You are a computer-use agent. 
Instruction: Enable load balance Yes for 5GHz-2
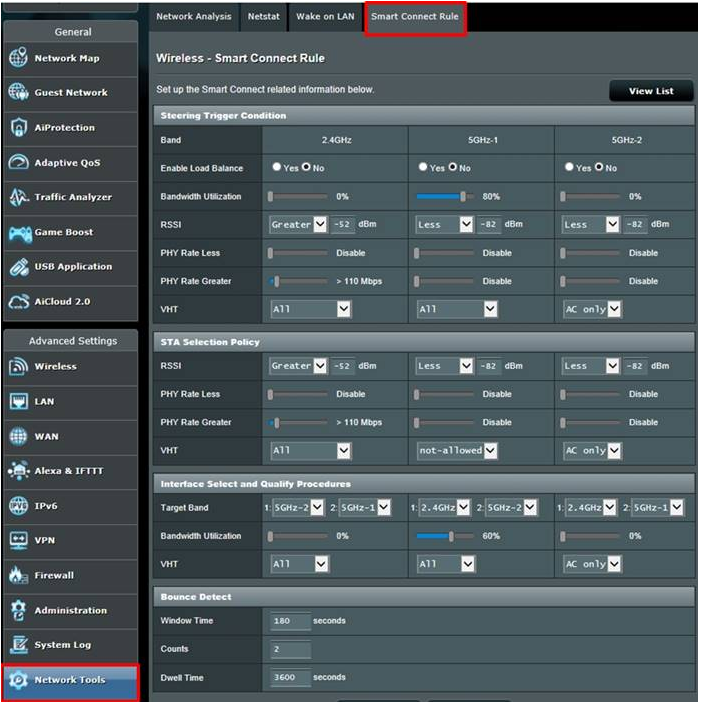pos(569,167)
